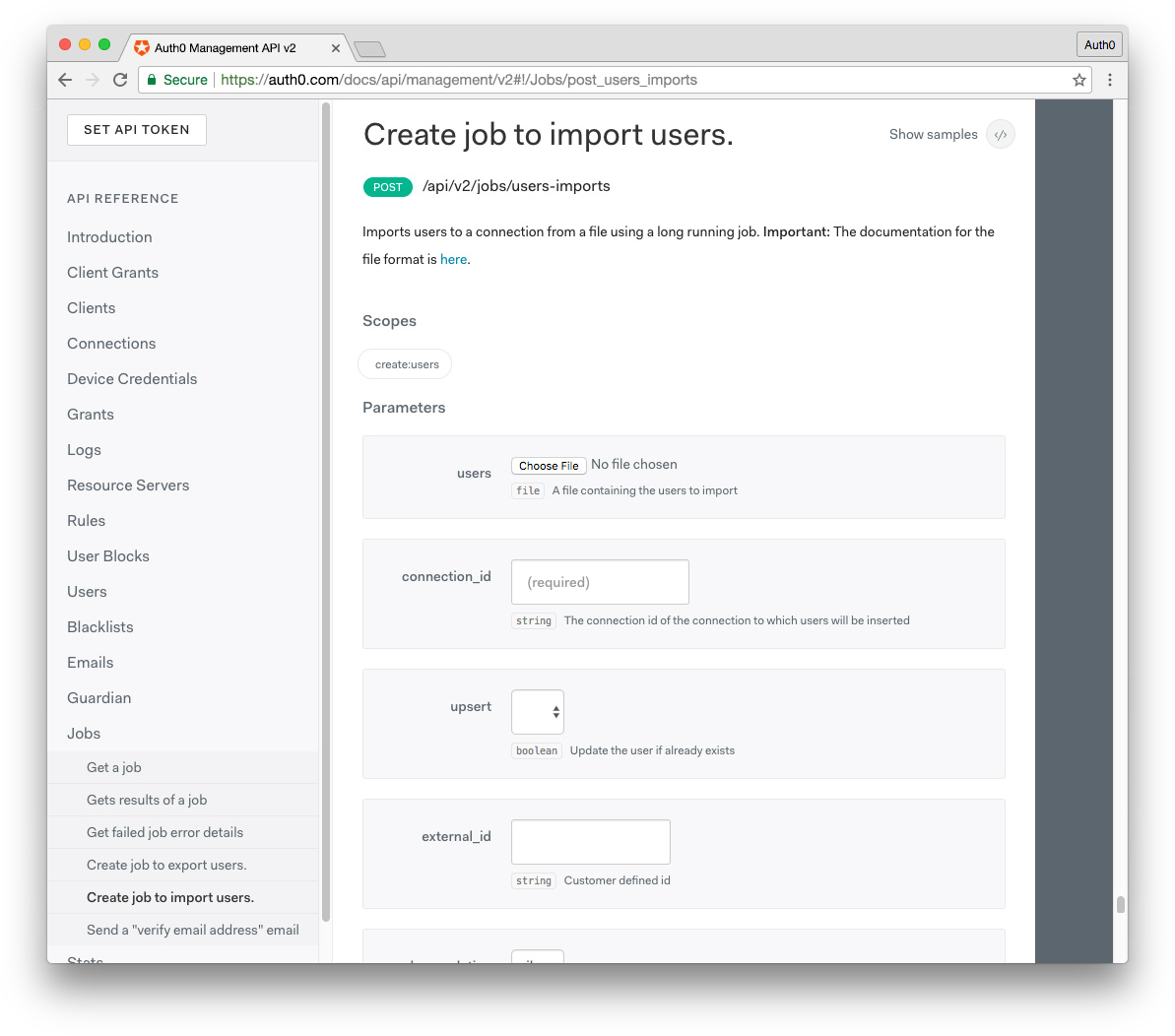Screen dimensions: 1175x1036
Task: Select 'Create job to import users.'
Action: tap(183, 897)
